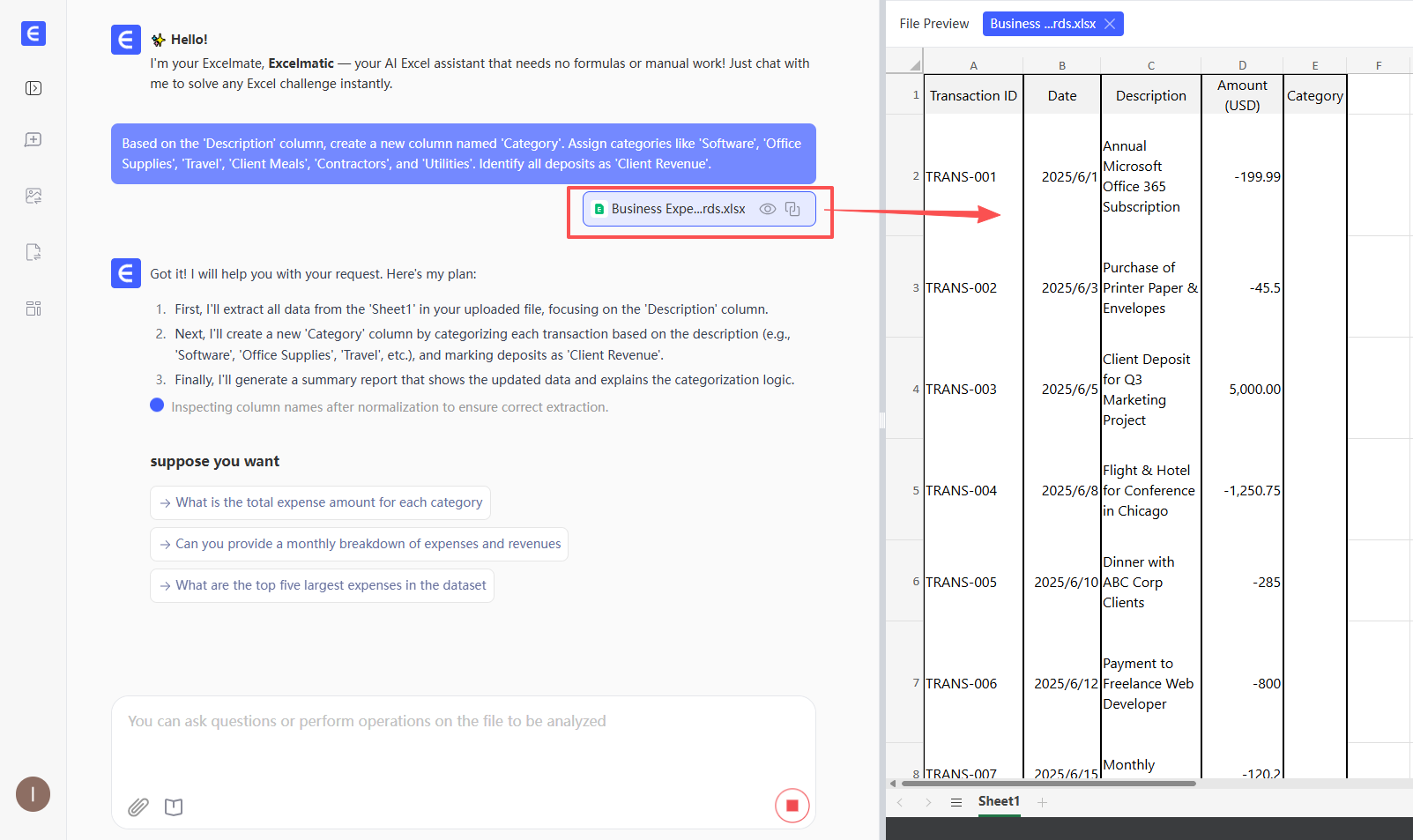This screenshot has width=1413, height=840.
Task: Open the sheet list menu
Action: click(x=956, y=802)
